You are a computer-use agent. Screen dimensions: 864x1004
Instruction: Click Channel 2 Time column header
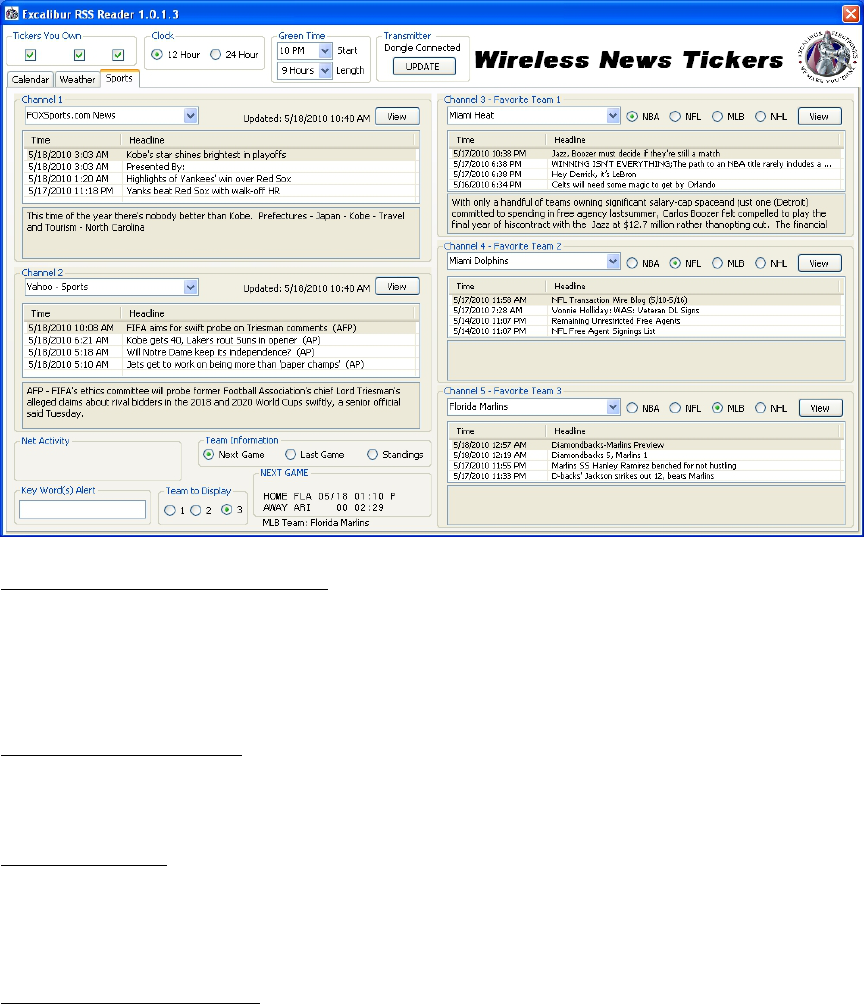(72, 313)
